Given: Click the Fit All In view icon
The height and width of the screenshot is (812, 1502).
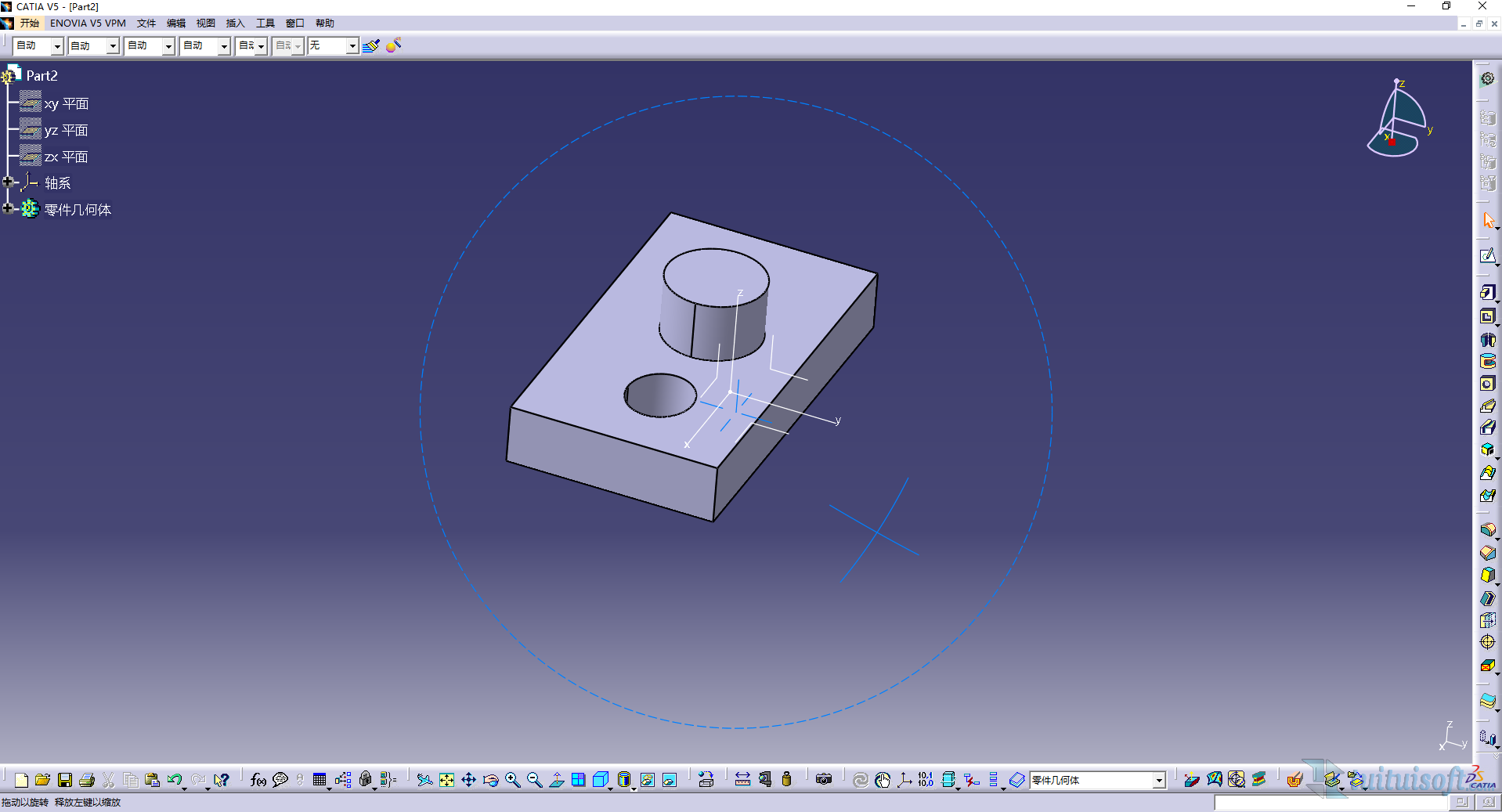Looking at the screenshot, I should pyautogui.click(x=446, y=780).
